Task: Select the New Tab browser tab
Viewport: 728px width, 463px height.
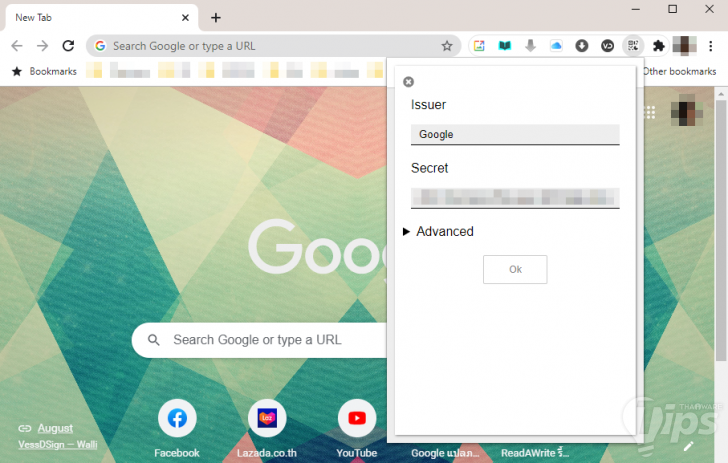Action: tap(102, 18)
